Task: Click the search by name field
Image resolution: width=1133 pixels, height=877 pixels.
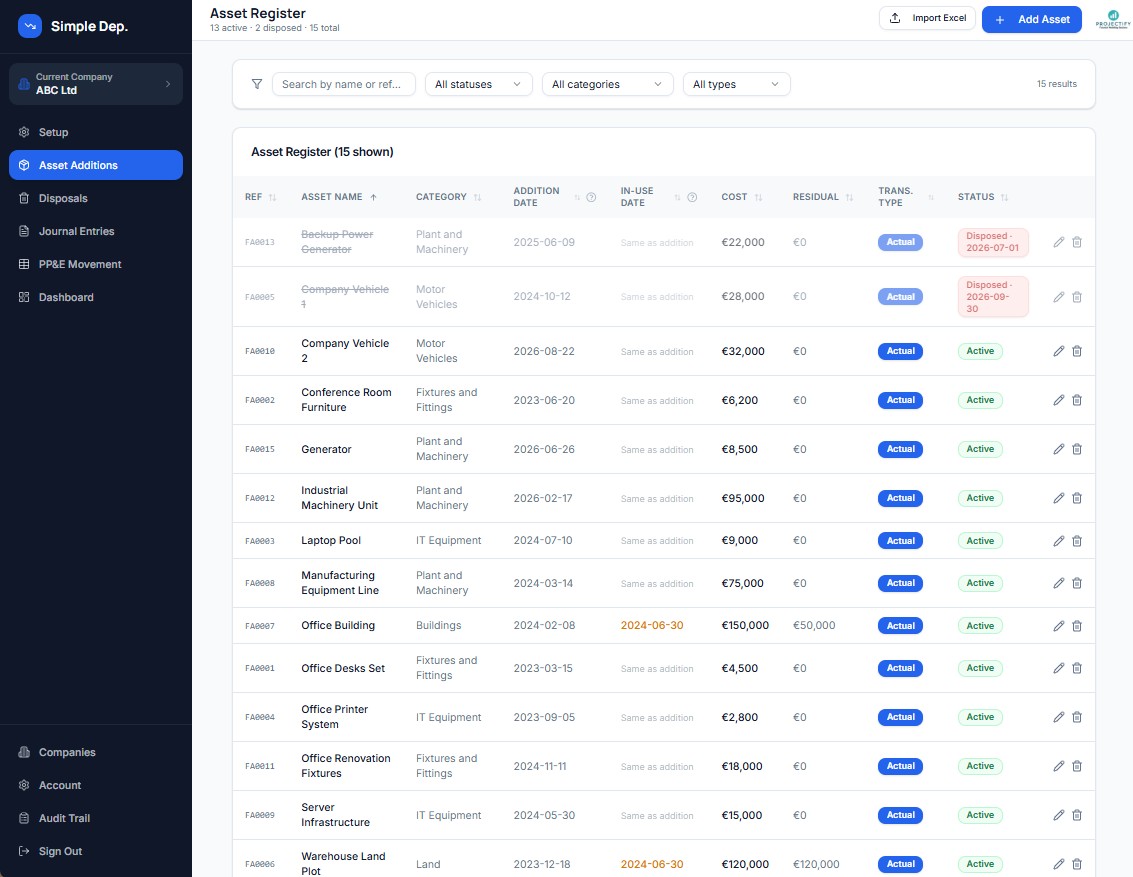Action: pyautogui.click(x=343, y=84)
